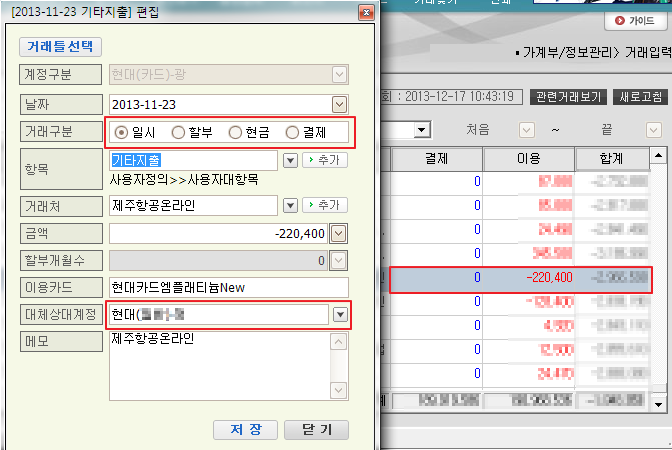This screenshot has height=450, width=672.
Task: Click the 관련거래보기 button
Action: click(x=568, y=97)
